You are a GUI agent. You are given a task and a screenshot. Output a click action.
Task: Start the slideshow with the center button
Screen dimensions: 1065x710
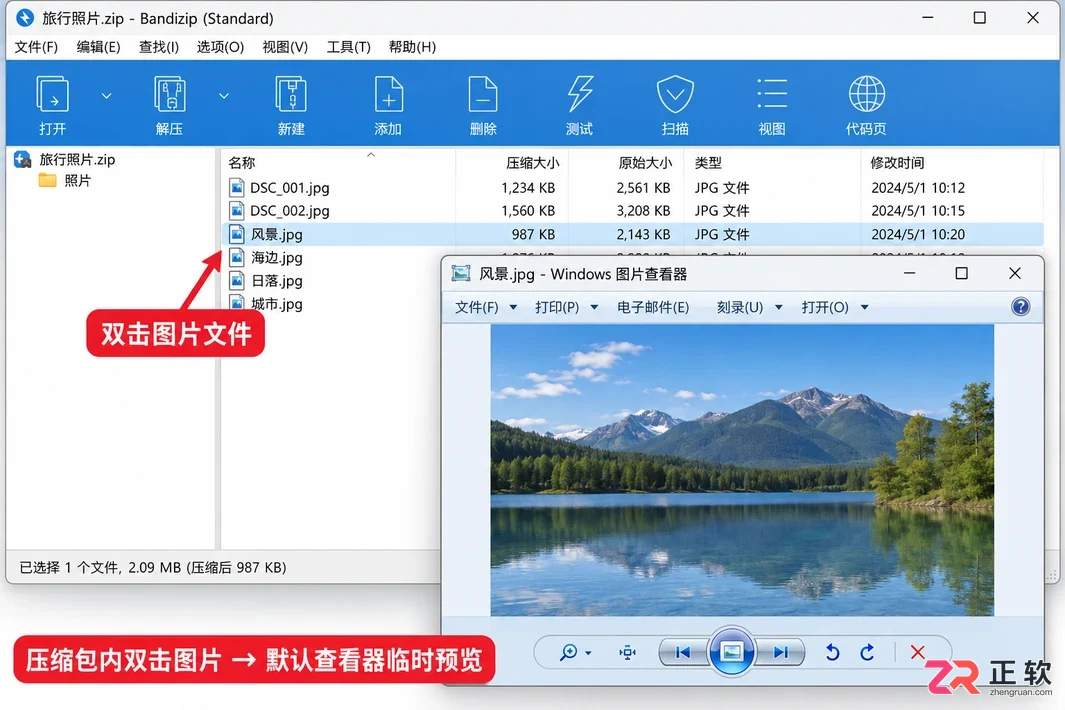tap(731, 652)
